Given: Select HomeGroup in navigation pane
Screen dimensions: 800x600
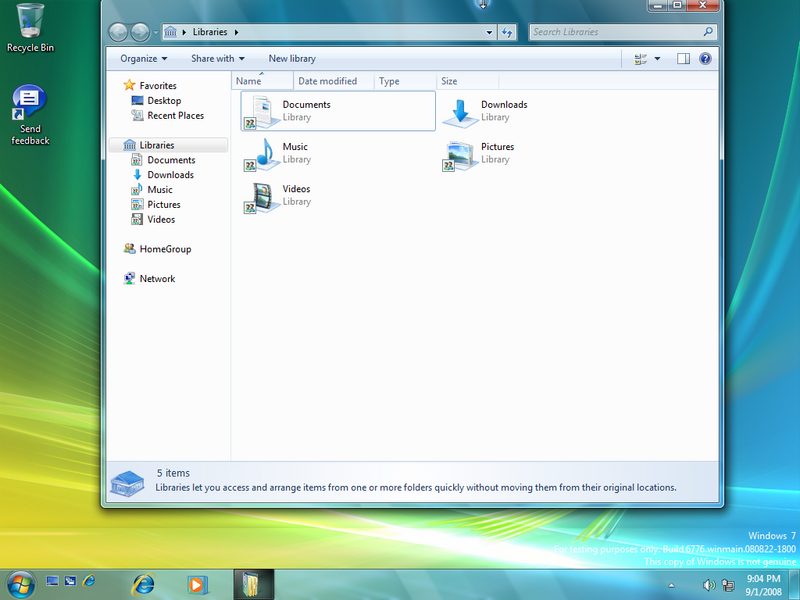Looking at the screenshot, I should [x=164, y=249].
